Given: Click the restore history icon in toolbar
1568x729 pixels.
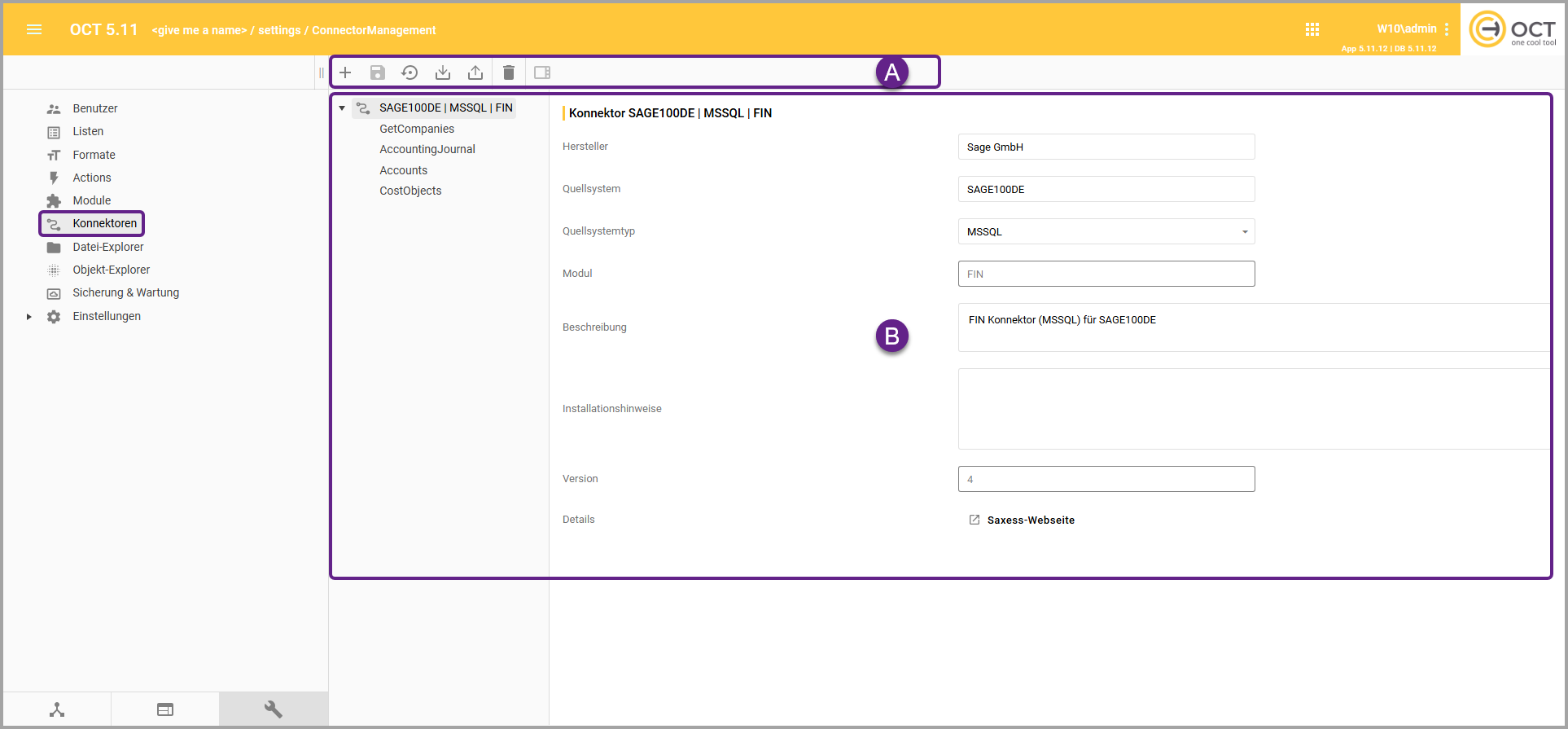Looking at the screenshot, I should 410,72.
